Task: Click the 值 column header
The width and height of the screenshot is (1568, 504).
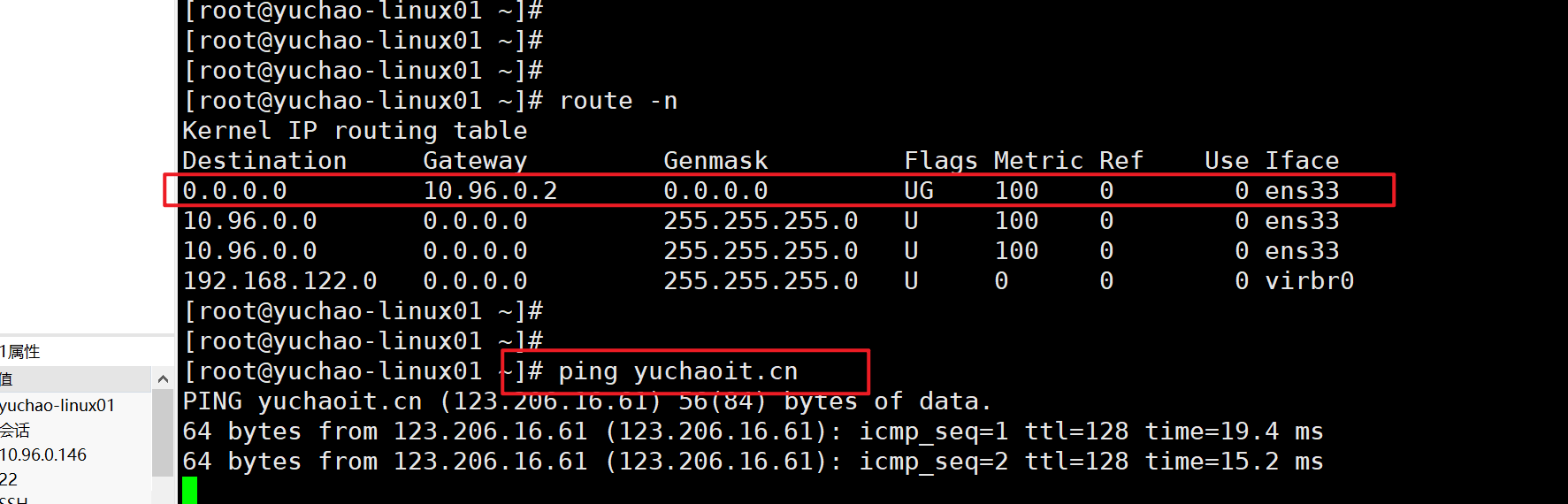Action: 7,379
